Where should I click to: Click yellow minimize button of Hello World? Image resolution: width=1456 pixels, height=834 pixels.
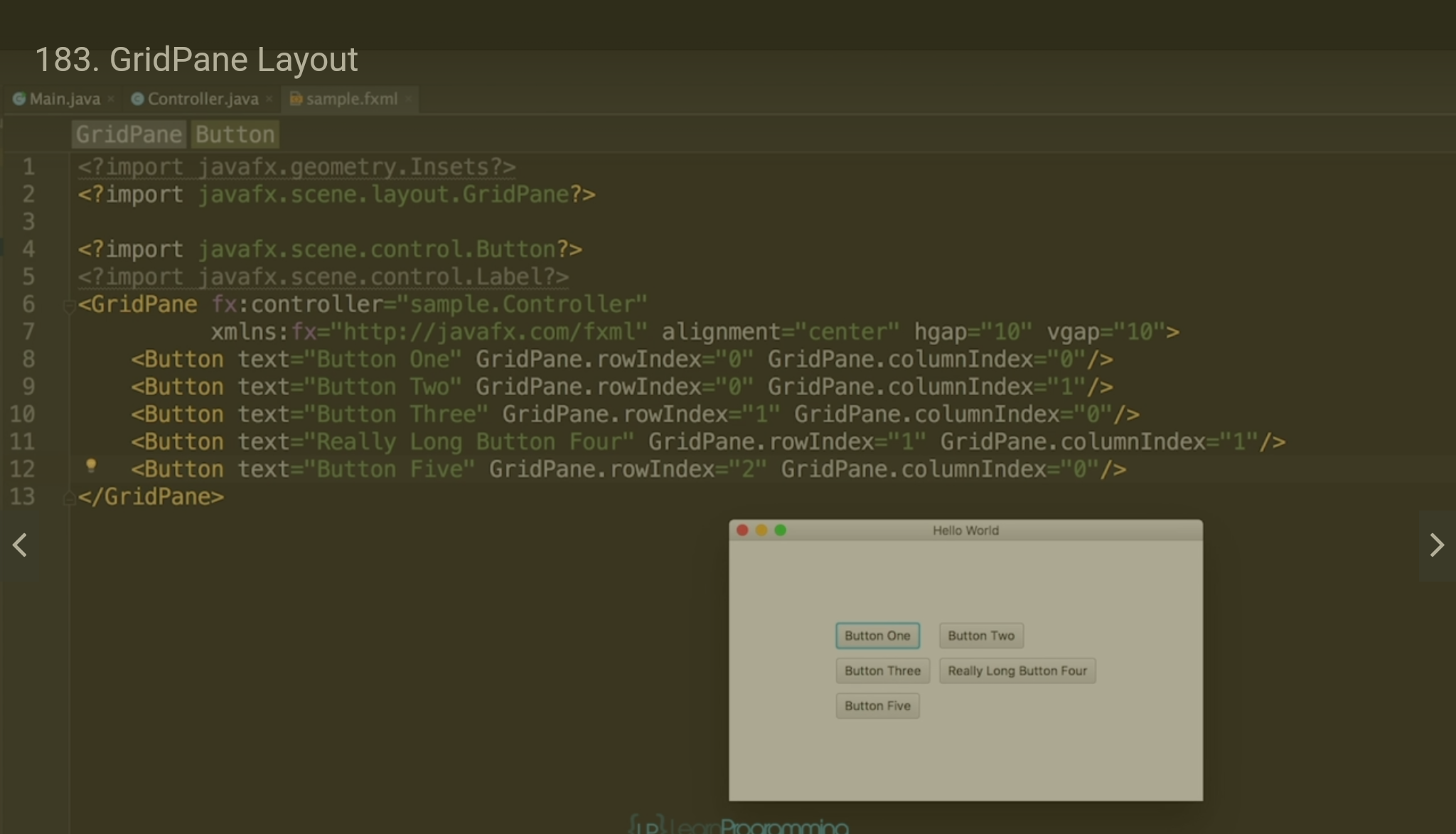[761, 530]
